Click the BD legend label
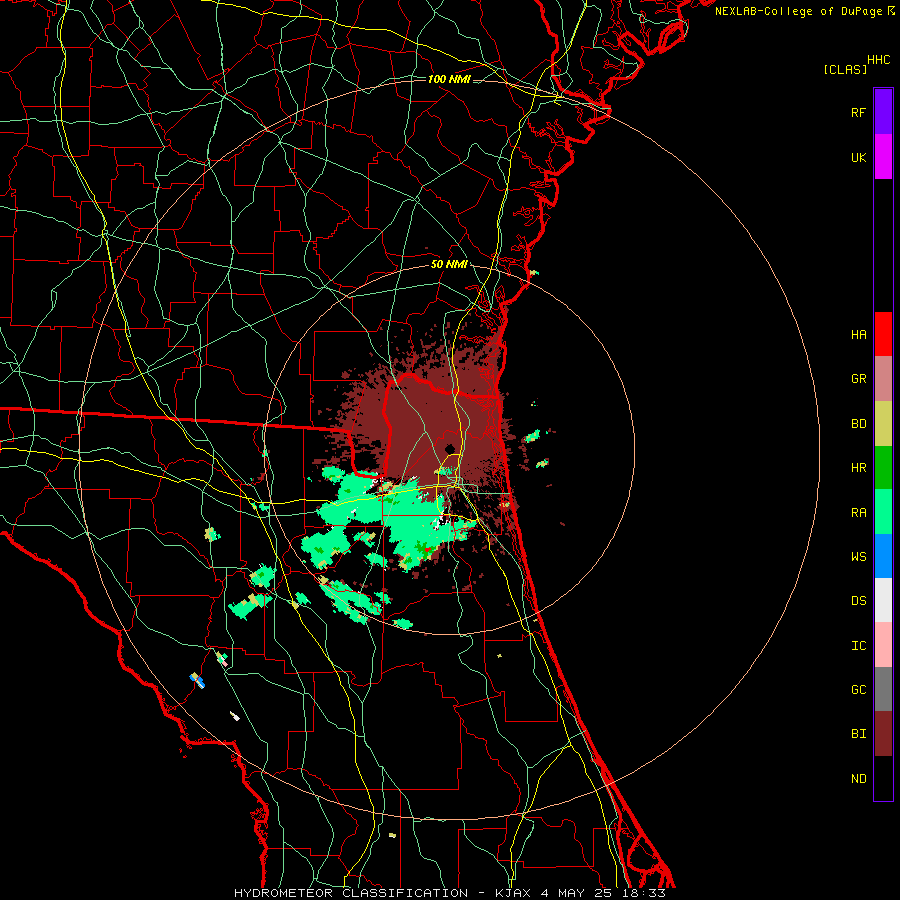Screen dimensions: 900x900 click(858, 424)
